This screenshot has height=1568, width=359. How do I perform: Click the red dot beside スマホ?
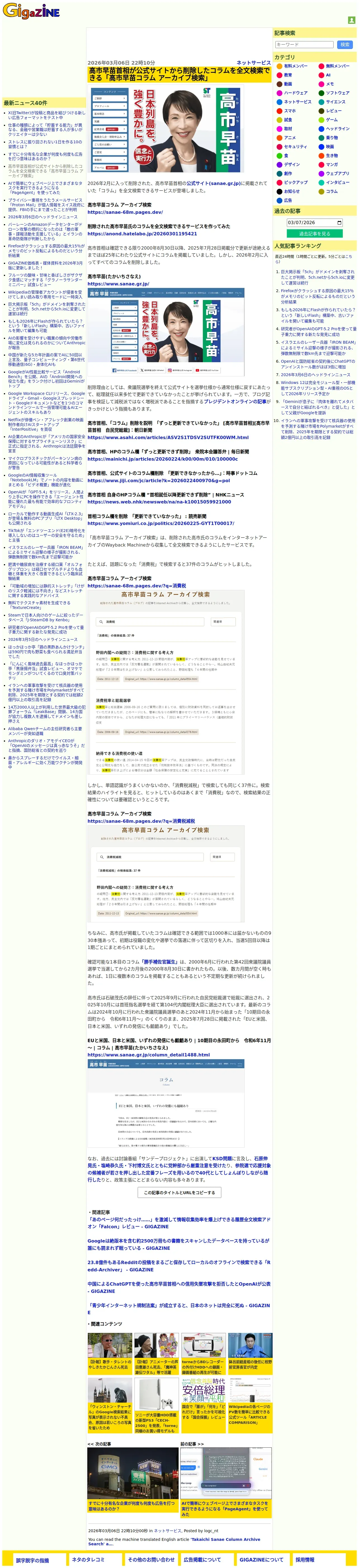click(x=279, y=111)
